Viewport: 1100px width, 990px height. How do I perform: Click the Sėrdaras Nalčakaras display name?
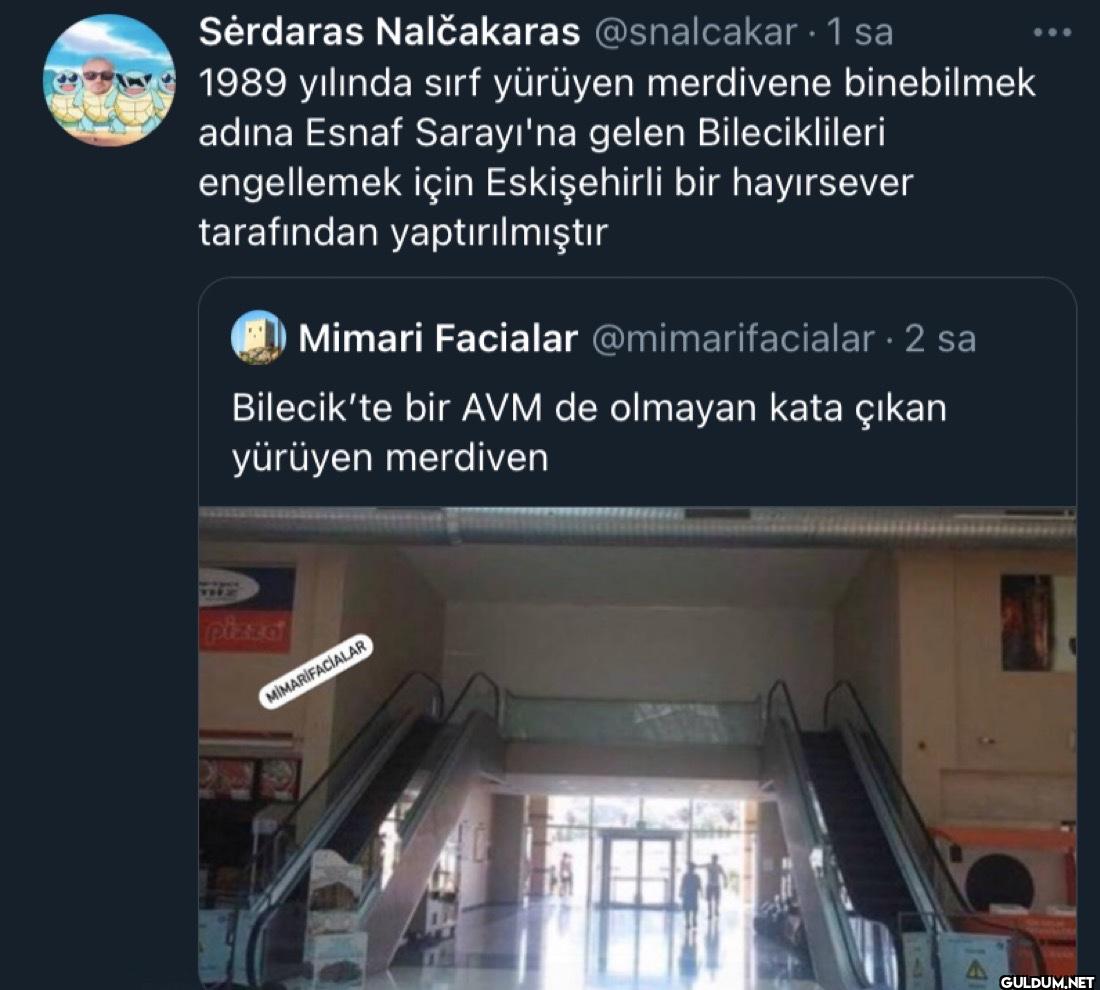(x=389, y=32)
